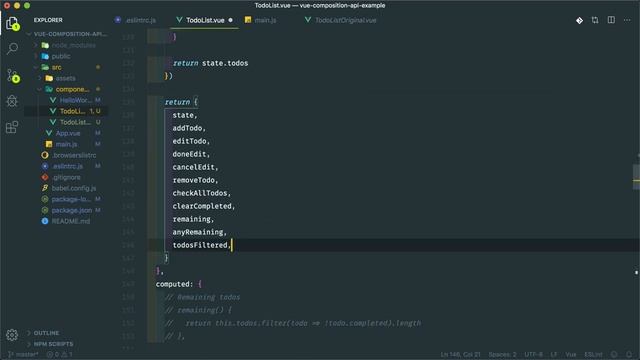Click the notification bell in status bar
Image resolution: width=640 pixels, height=360 pixels.
(x=629, y=354)
